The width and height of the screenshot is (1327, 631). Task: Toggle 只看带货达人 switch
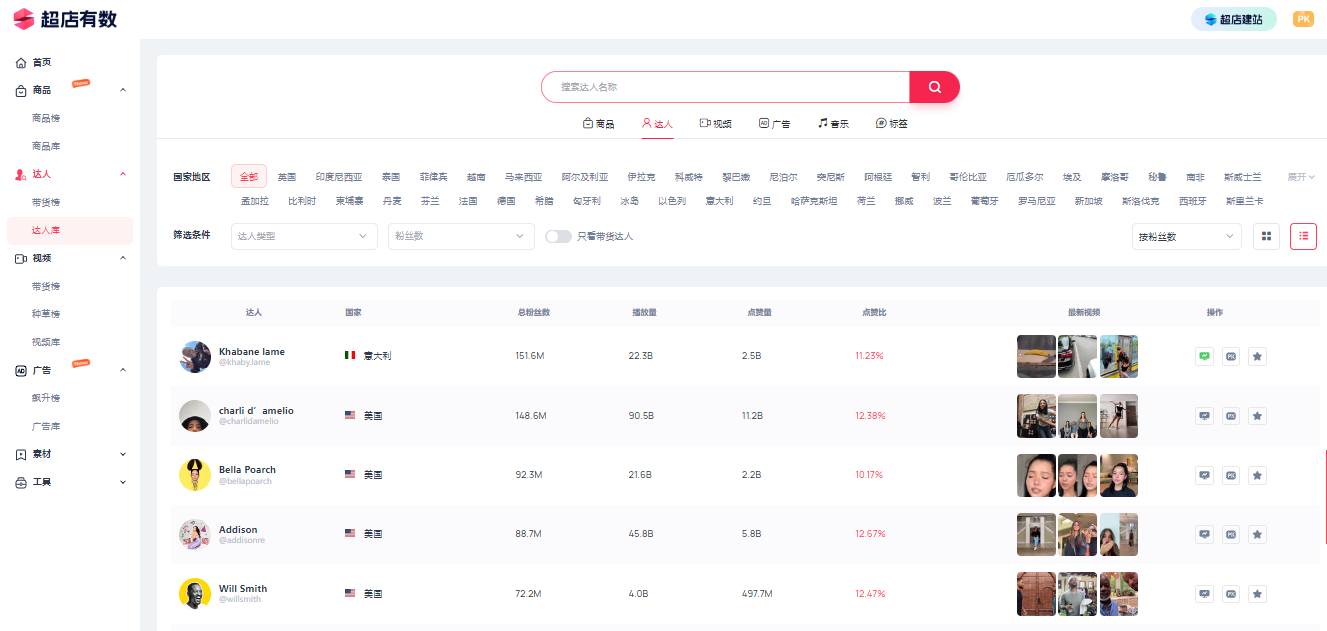[x=558, y=237]
